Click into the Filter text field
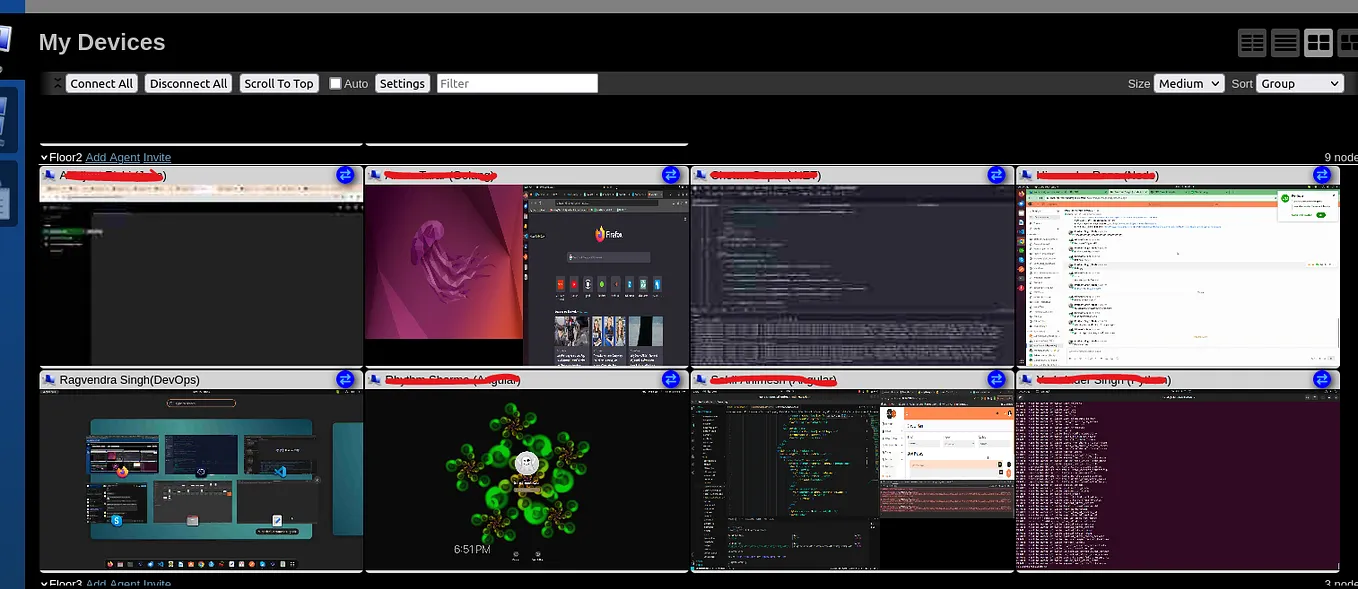Image resolution: width=1358 pixels, height=589 pixels. [517, 84]
